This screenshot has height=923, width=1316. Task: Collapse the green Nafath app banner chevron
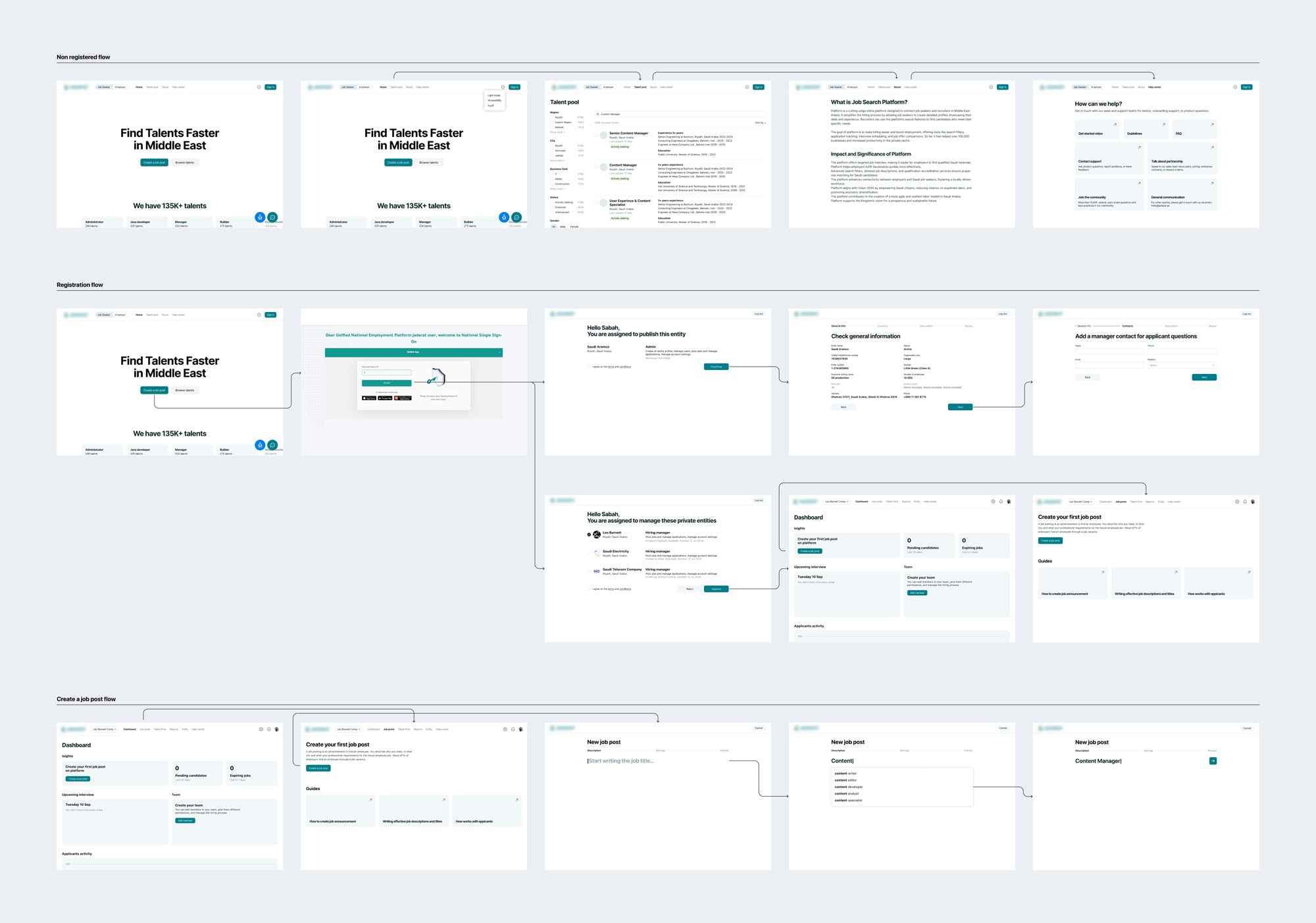pos(499,352)
